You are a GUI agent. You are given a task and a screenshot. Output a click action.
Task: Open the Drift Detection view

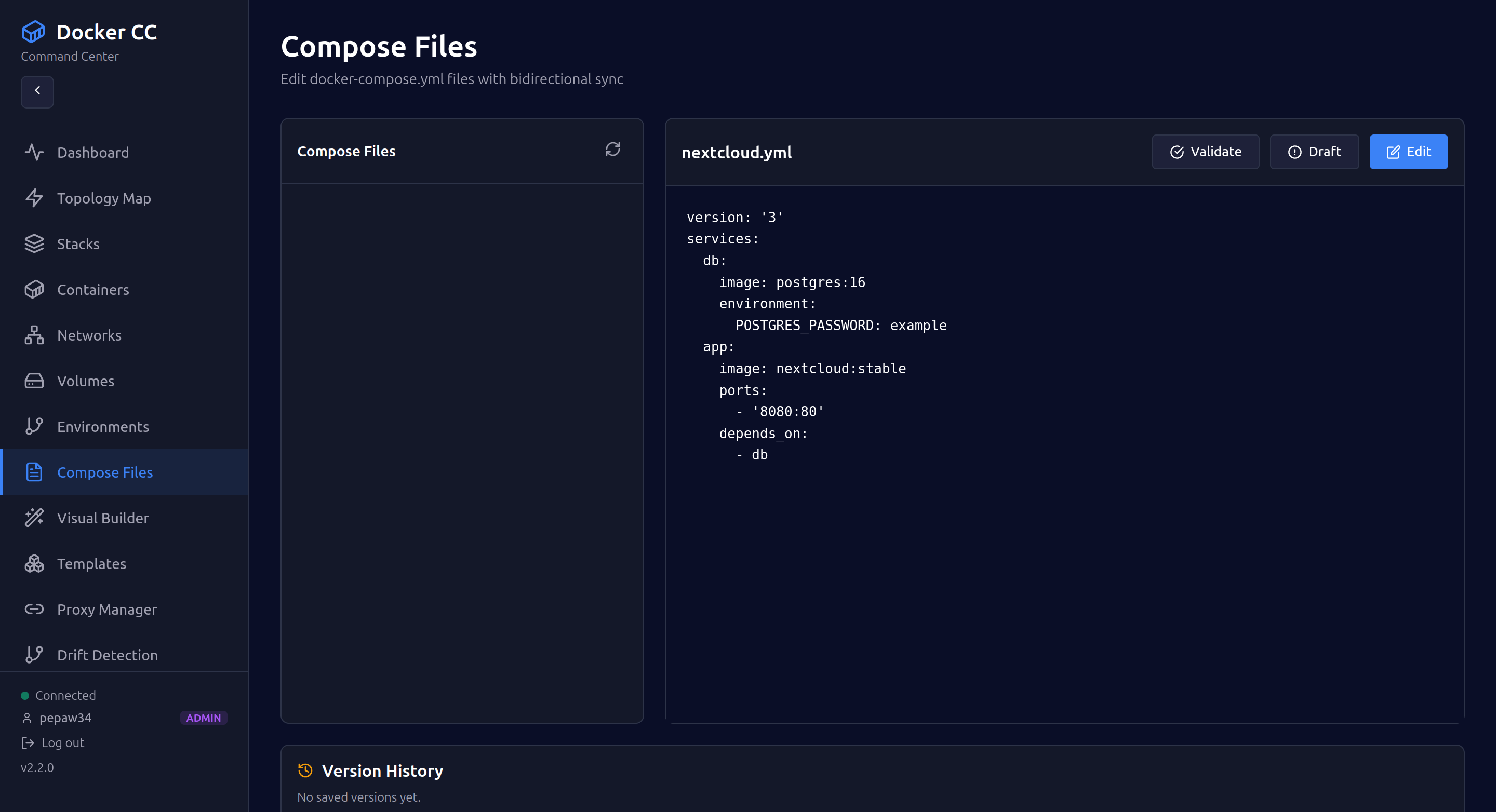coord(108,655)
